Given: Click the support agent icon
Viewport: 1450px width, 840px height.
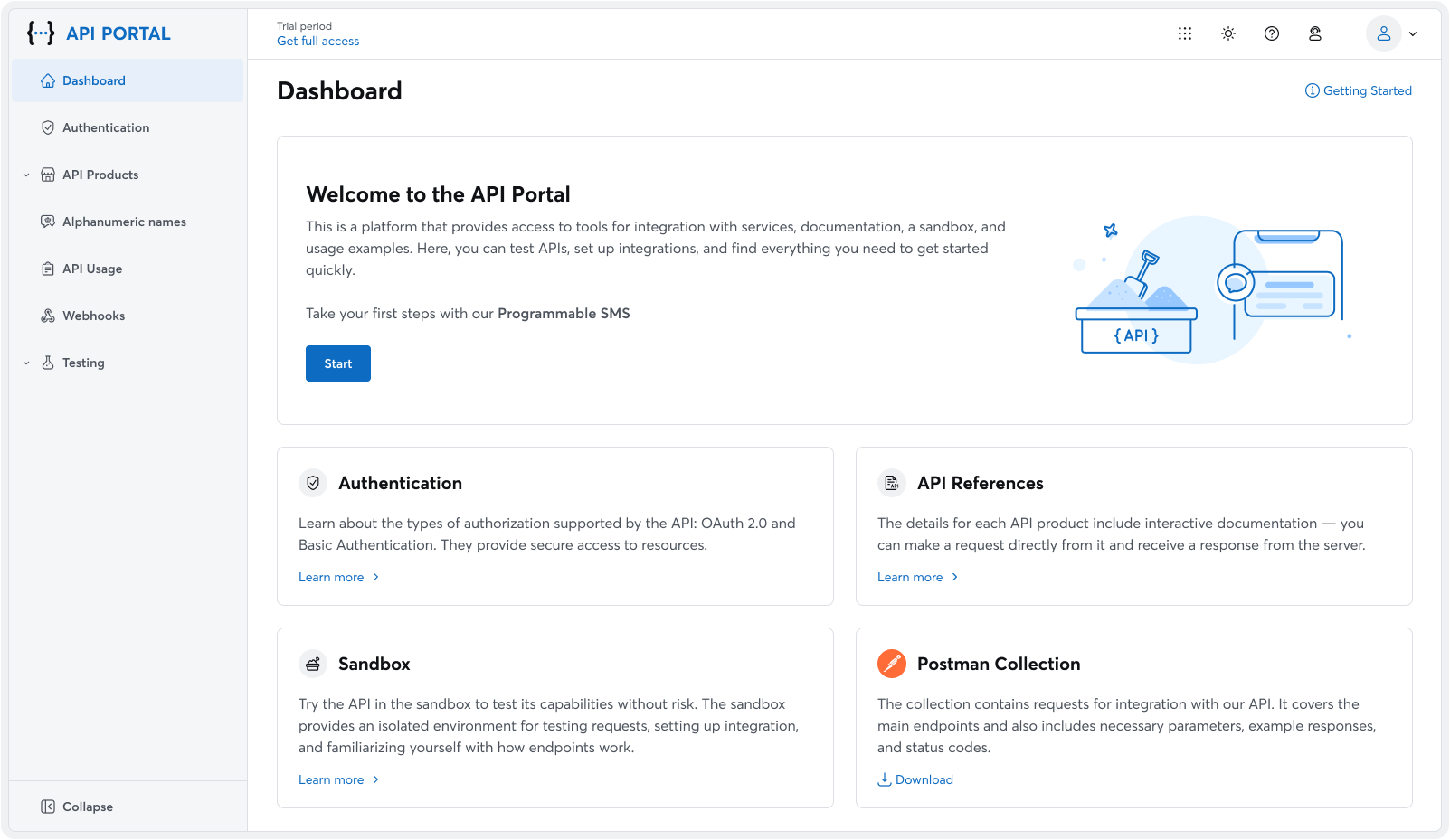Looking at the screenshot, I should coord(1315,33).
